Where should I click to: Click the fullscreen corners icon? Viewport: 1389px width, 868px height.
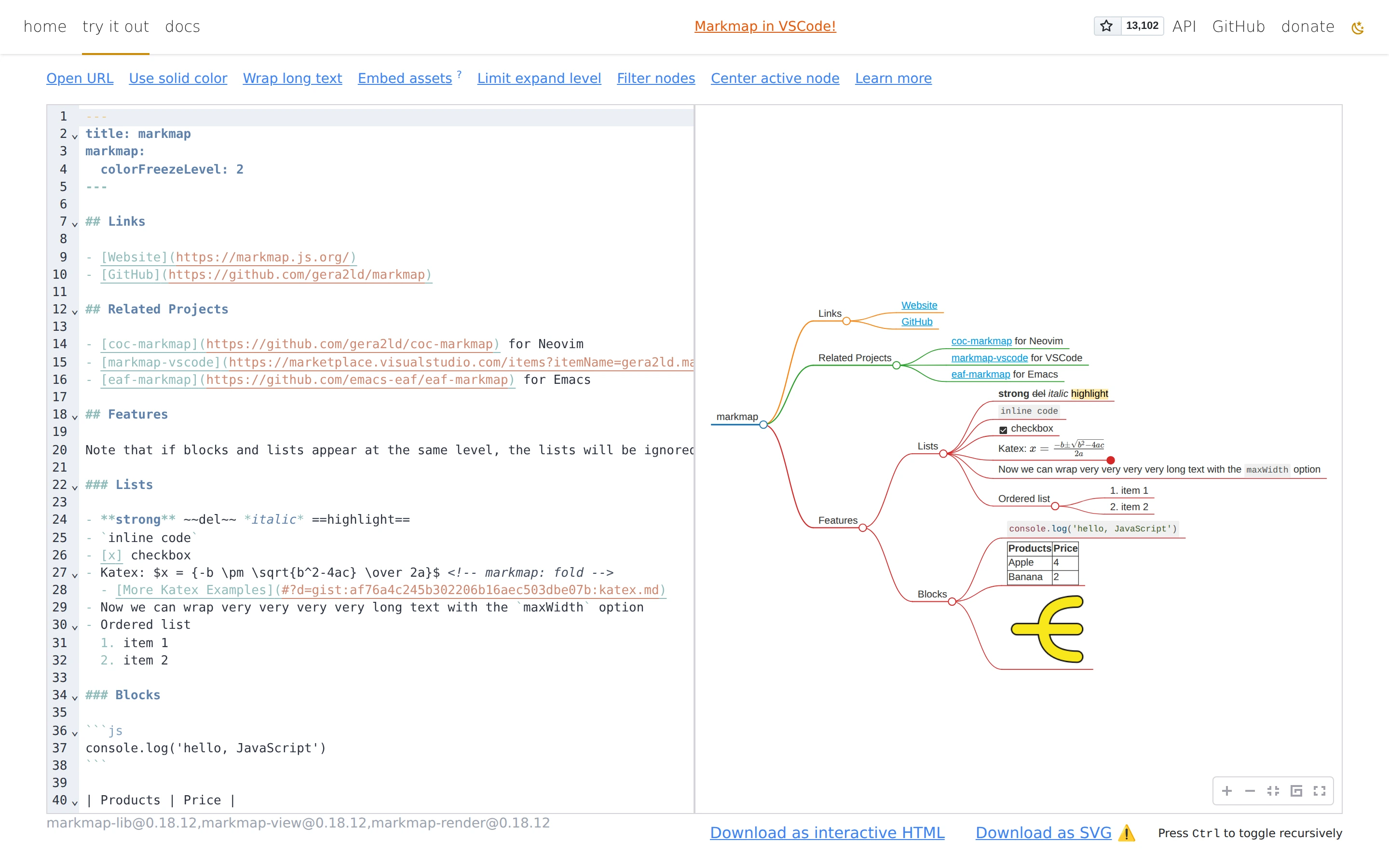click(x=1320, y=791)
